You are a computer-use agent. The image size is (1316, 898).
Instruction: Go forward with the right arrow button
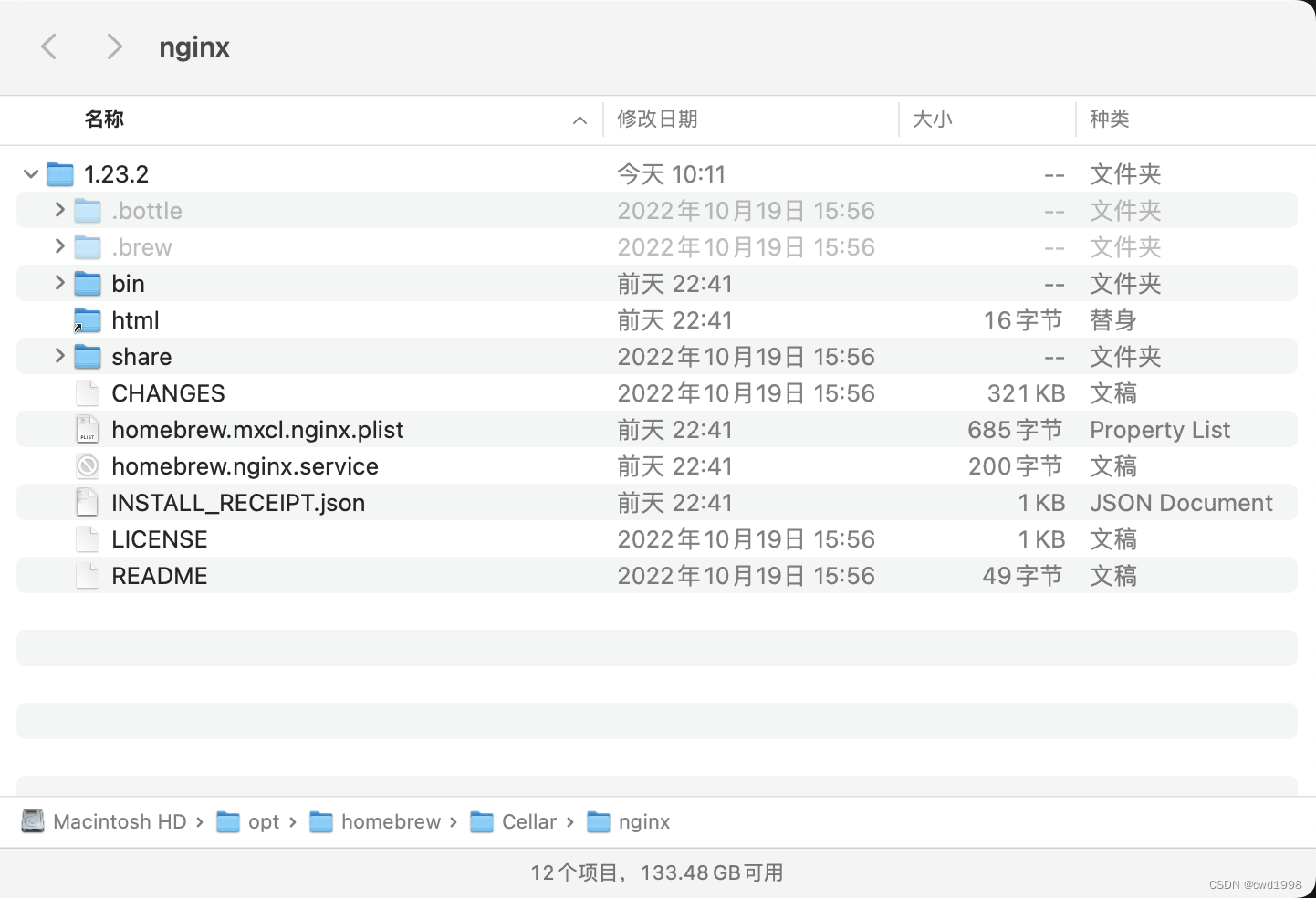[x=114, y=47]
